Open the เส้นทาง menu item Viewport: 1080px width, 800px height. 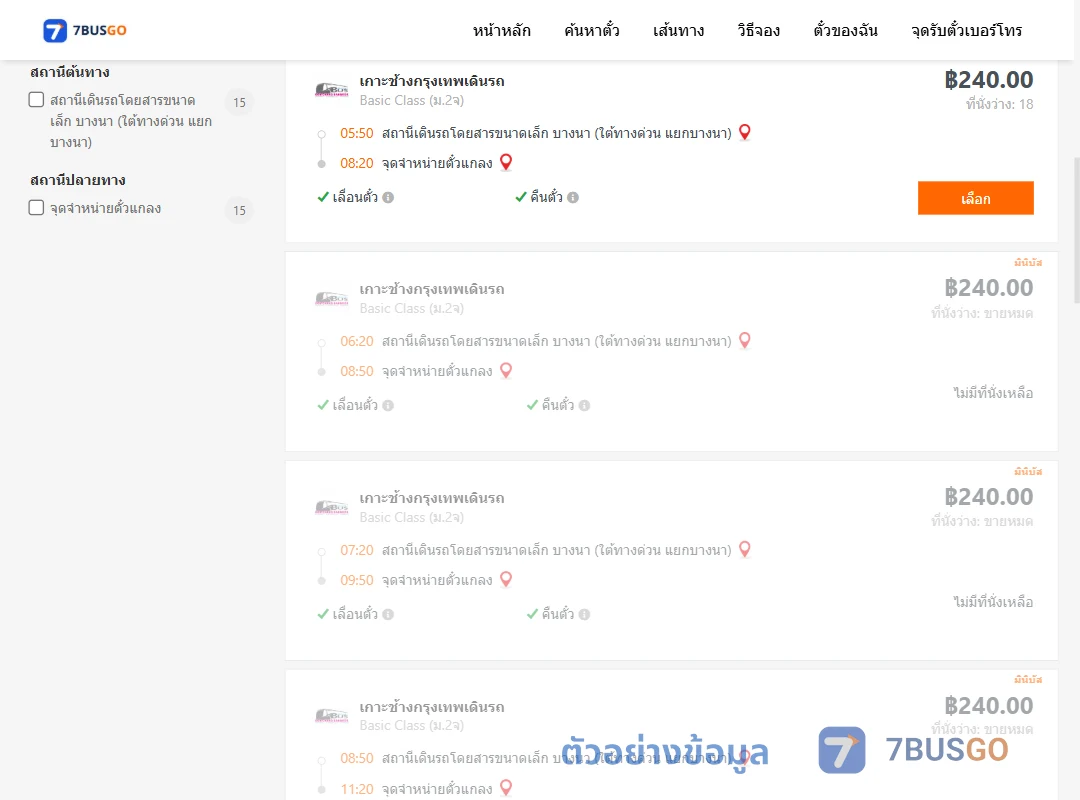(x=678, y=30)
